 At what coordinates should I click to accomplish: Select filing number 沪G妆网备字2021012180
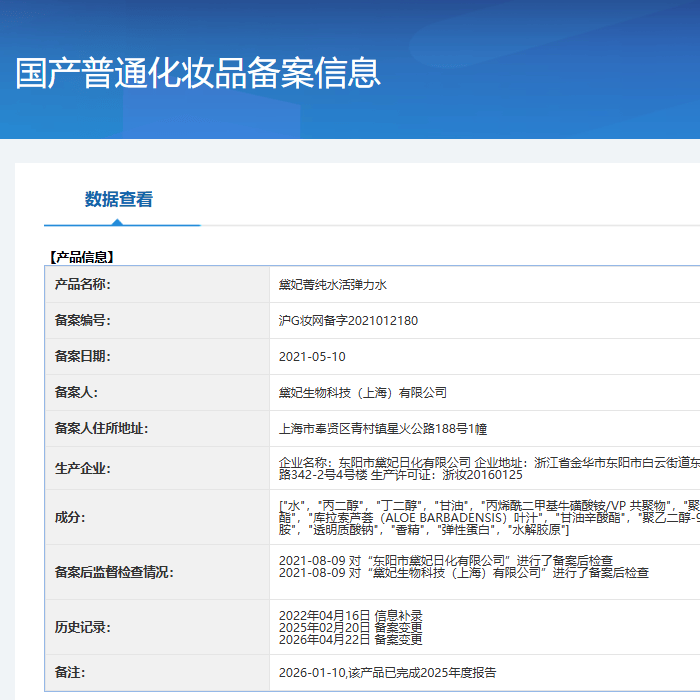point(348,321)
